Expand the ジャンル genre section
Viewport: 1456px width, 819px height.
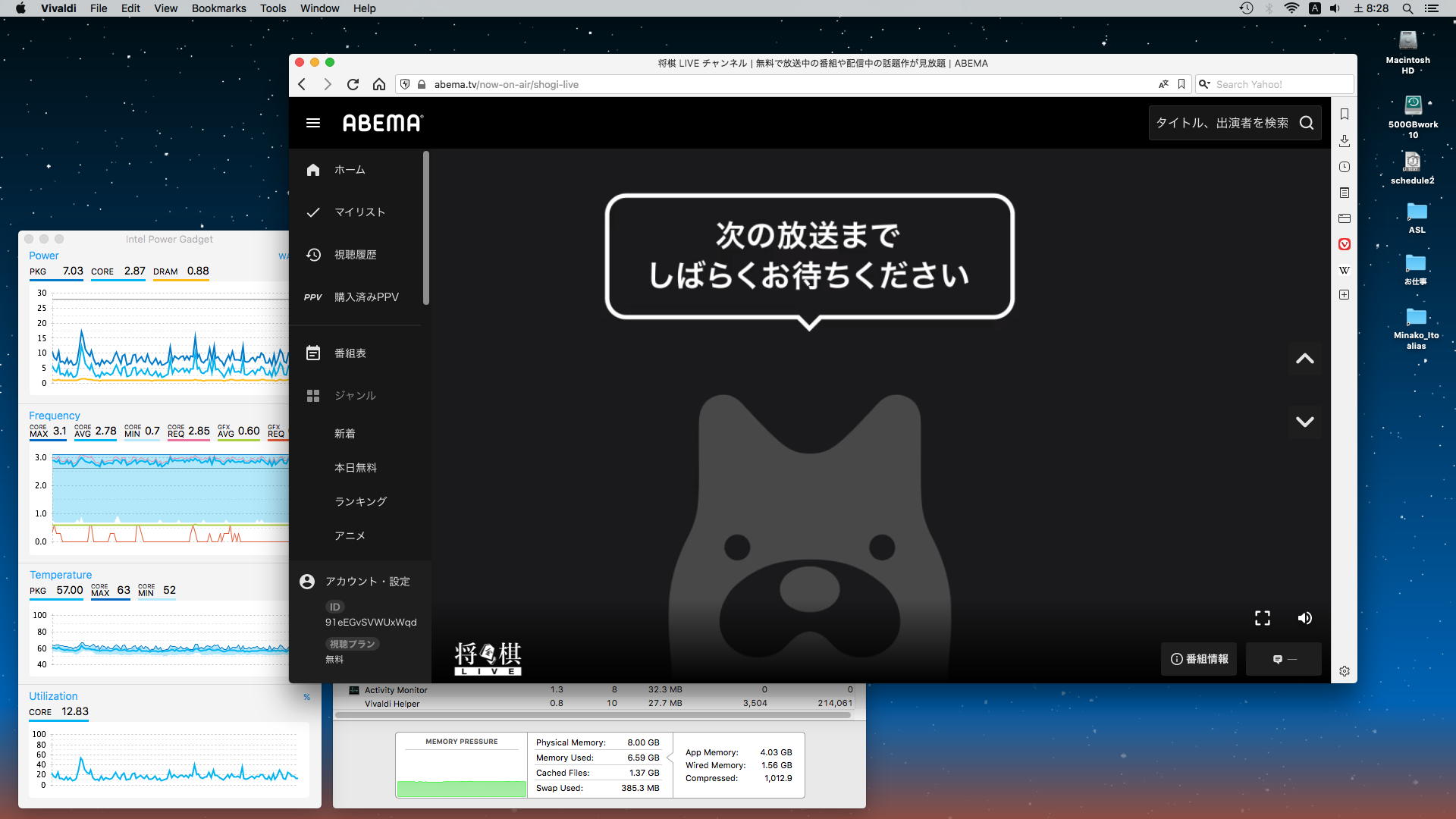pyautogui.click(x=355, y=396)
